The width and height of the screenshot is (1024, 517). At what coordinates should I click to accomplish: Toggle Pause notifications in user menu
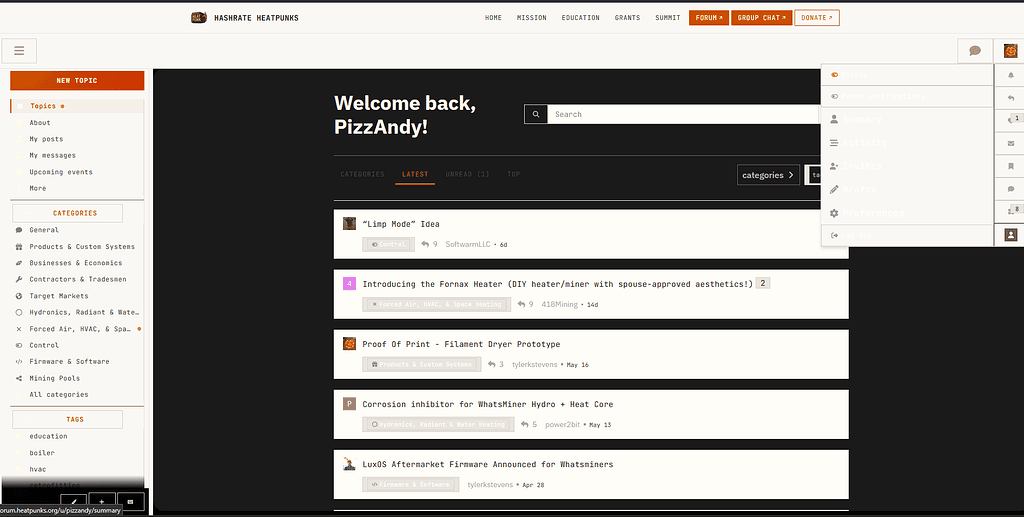point(907,96)
